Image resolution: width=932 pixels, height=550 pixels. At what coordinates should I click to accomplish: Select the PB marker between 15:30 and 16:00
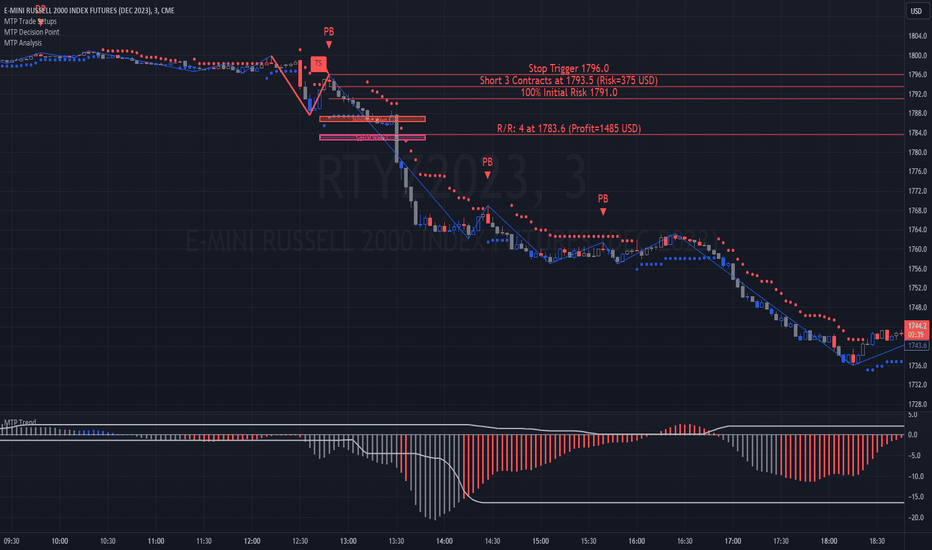[603, 199]
